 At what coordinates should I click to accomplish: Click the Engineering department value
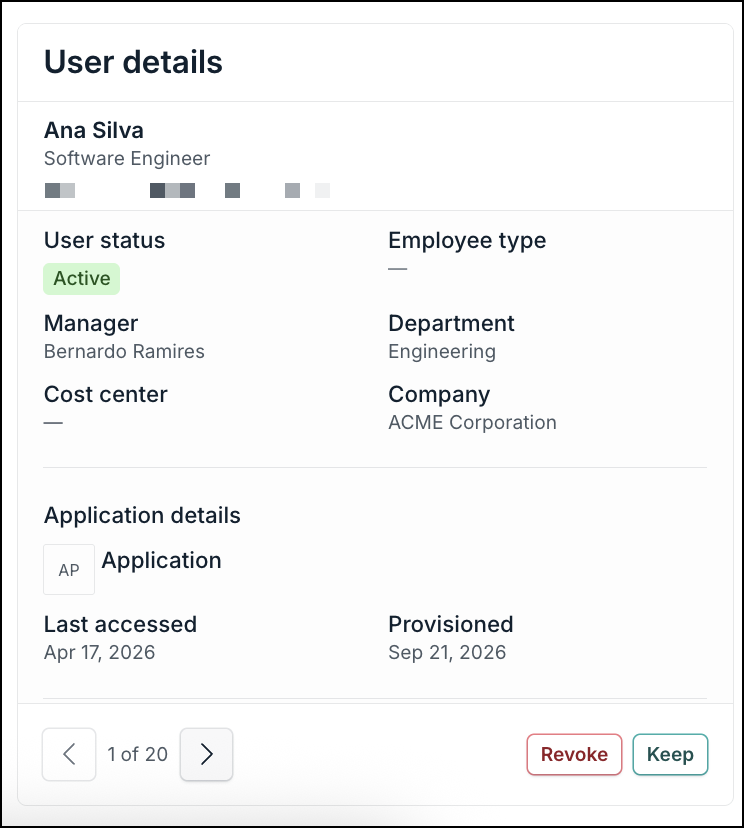(x=442, y=352)
